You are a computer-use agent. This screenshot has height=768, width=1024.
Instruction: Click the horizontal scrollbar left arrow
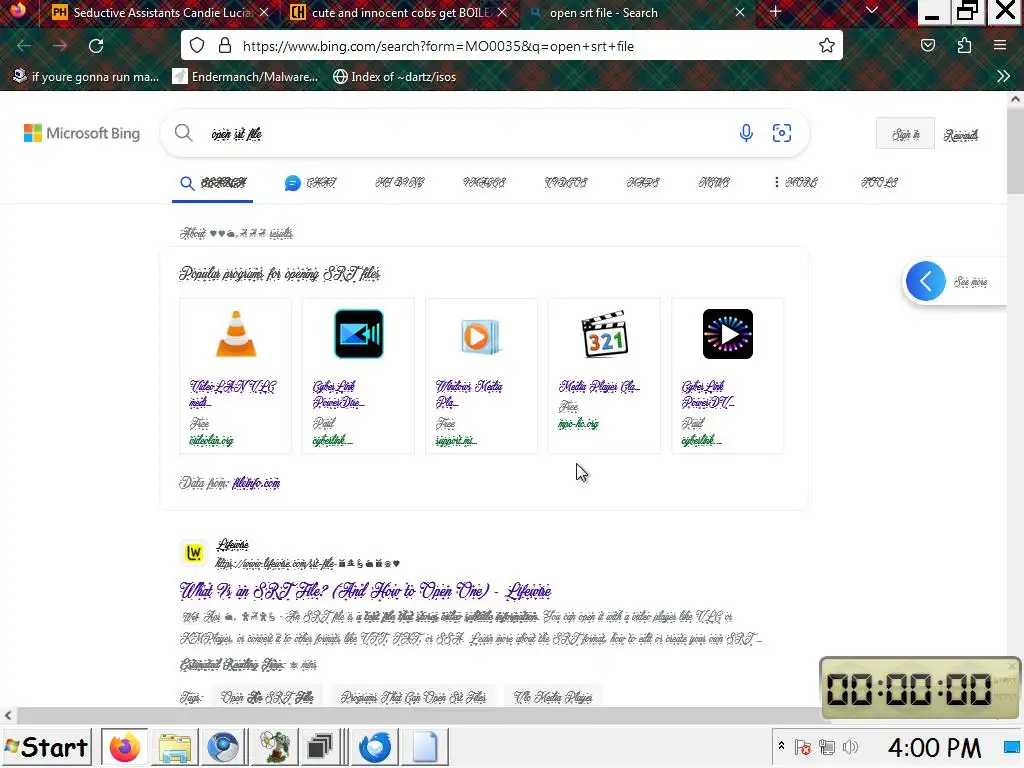[x=8, y=716]
